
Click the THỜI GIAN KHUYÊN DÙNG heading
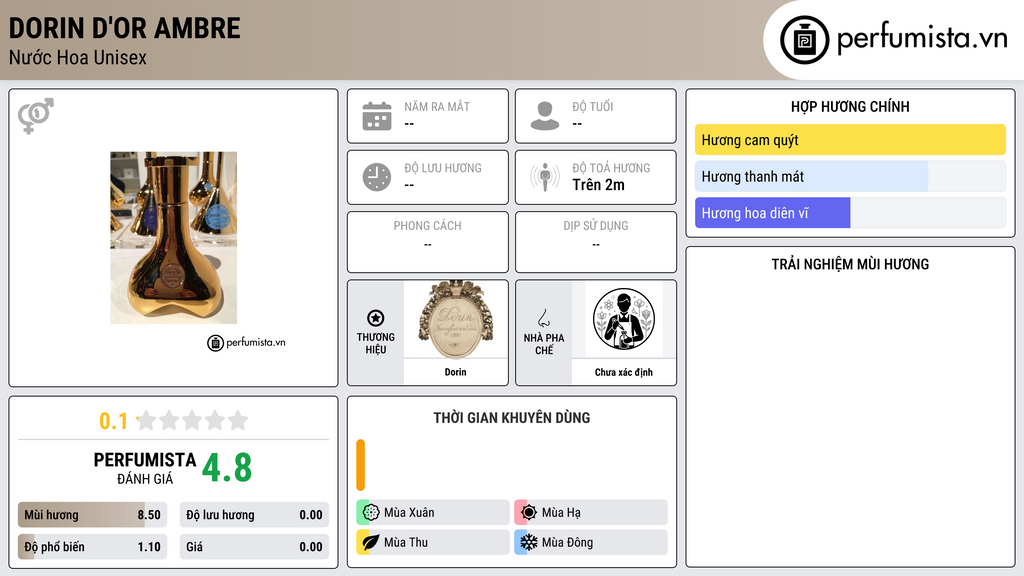(512, 418)
